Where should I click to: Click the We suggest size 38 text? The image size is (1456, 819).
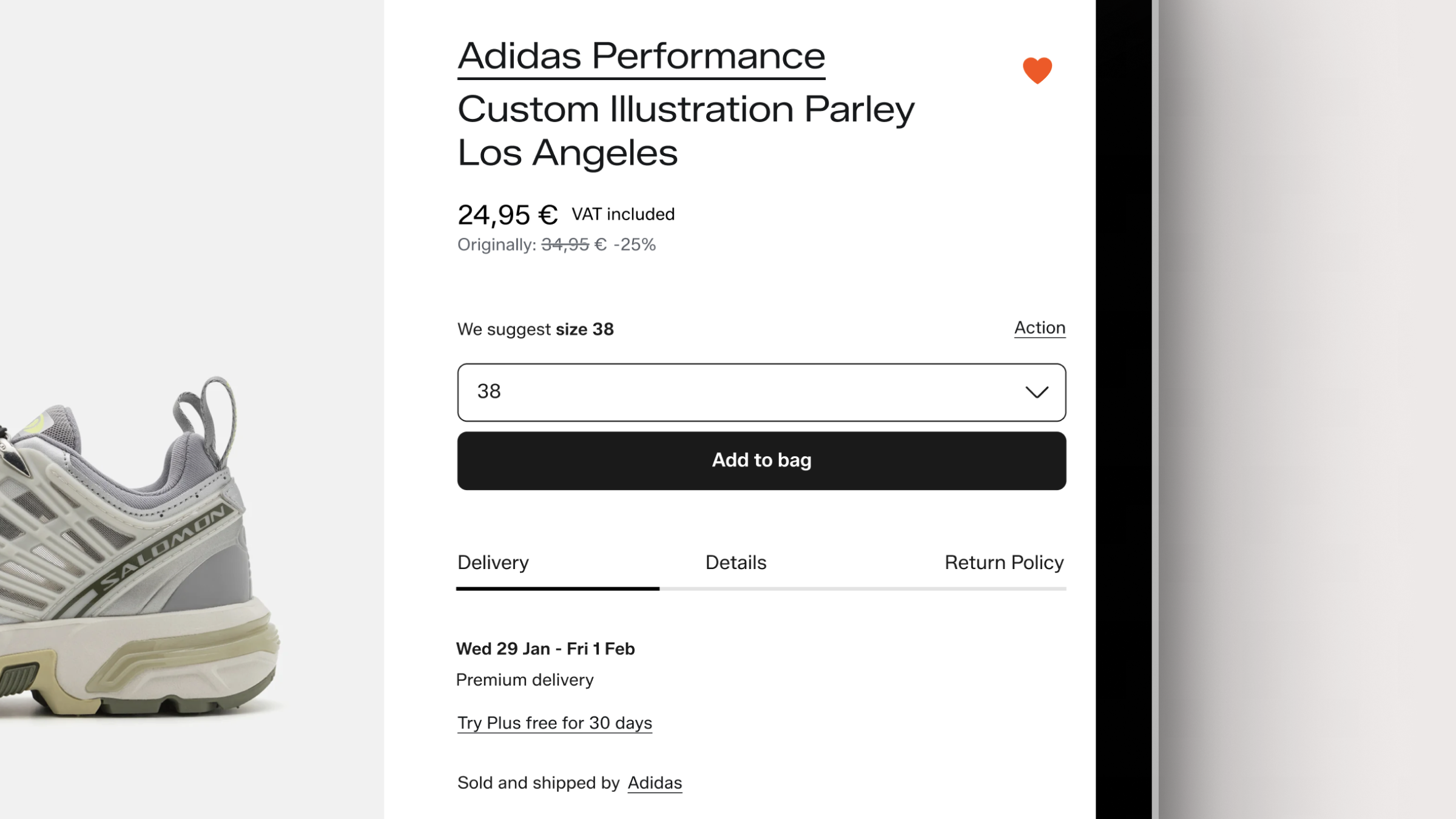535,329
